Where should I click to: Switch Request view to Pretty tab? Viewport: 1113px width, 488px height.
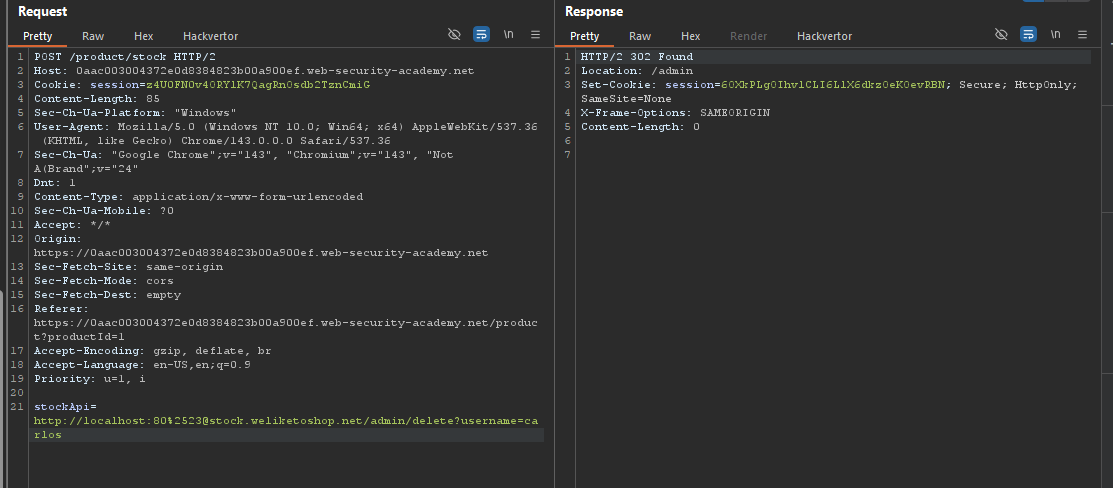point(38,36)
